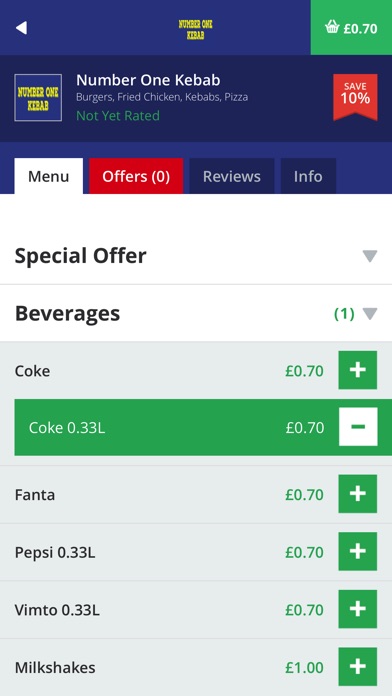Remove Coke 0.33L with minus button

pos(358,427)
